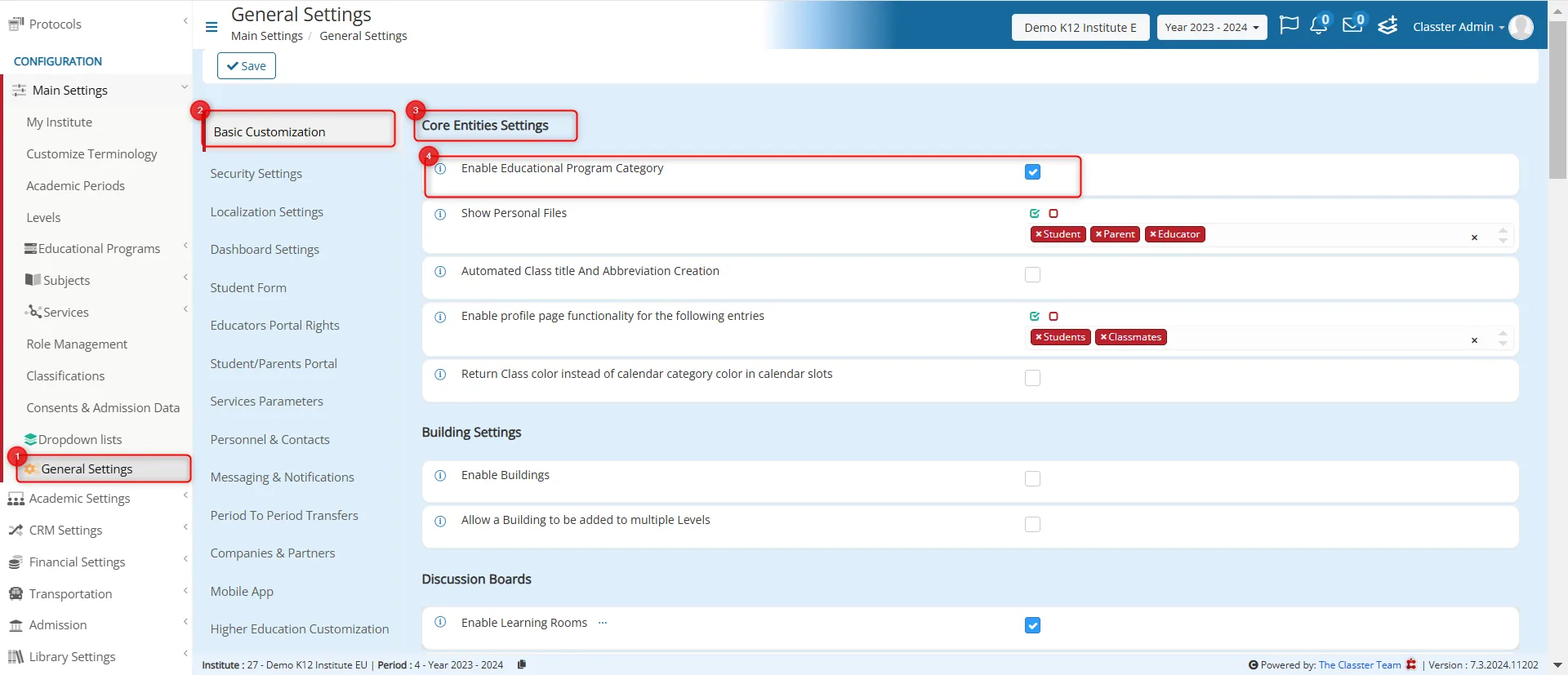Screen dimensions: 1568x675
Task: Open My Institute in the sidebar
Action: tap(59, 122)
